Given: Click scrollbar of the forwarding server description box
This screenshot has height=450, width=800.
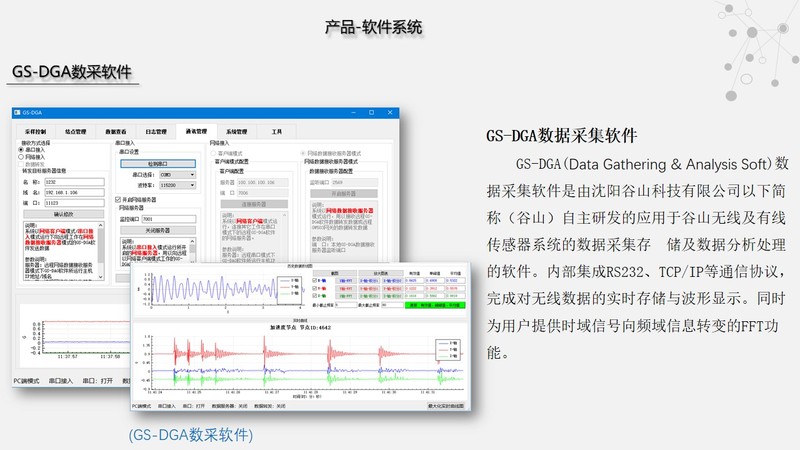Looking at the screenshot, I should [101, 251].
